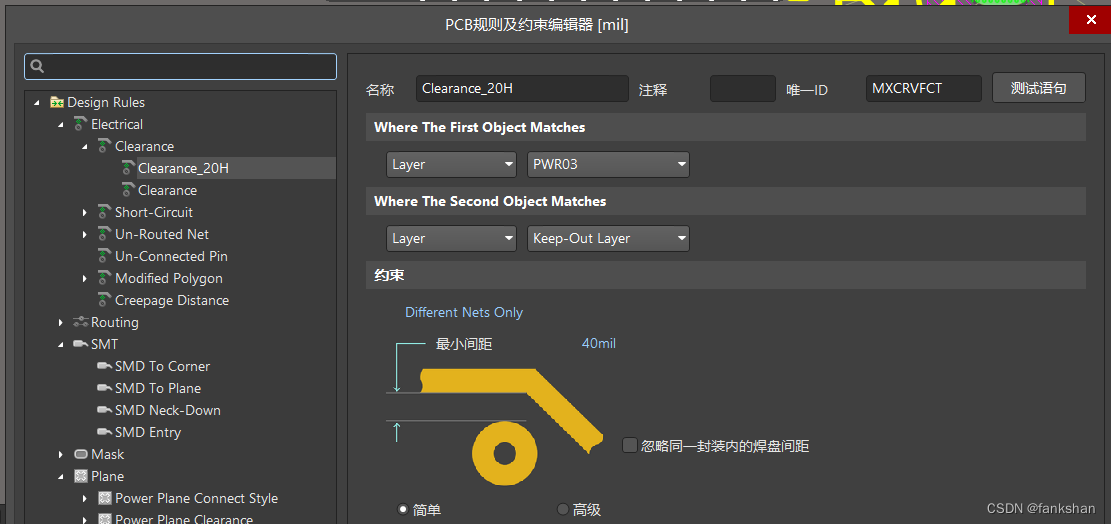Click the Routing category icon
The height and width of the screenshot is (524, 1111).
point(80,322)
